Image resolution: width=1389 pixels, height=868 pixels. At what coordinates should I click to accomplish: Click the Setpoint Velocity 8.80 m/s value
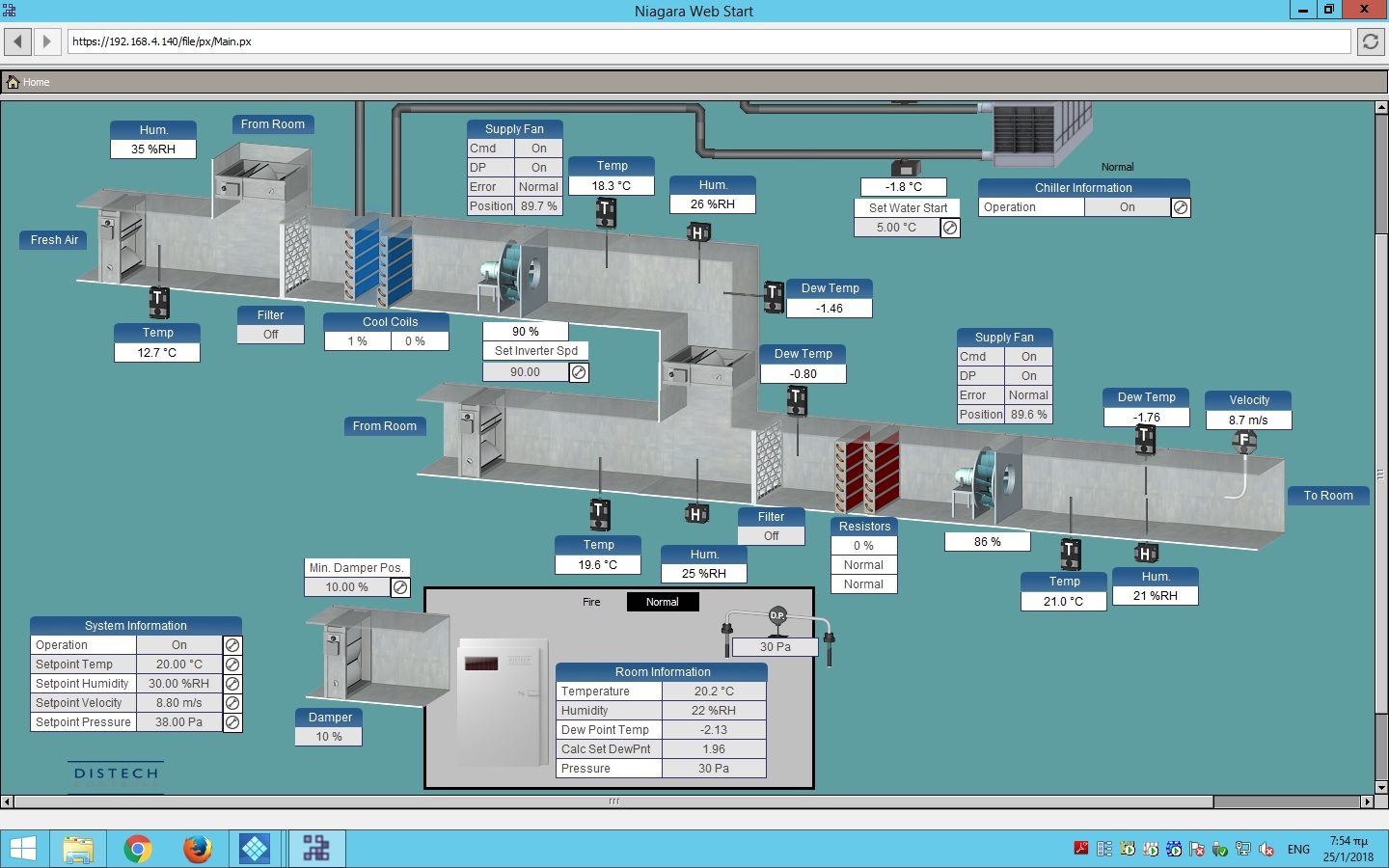click(178, 703)
